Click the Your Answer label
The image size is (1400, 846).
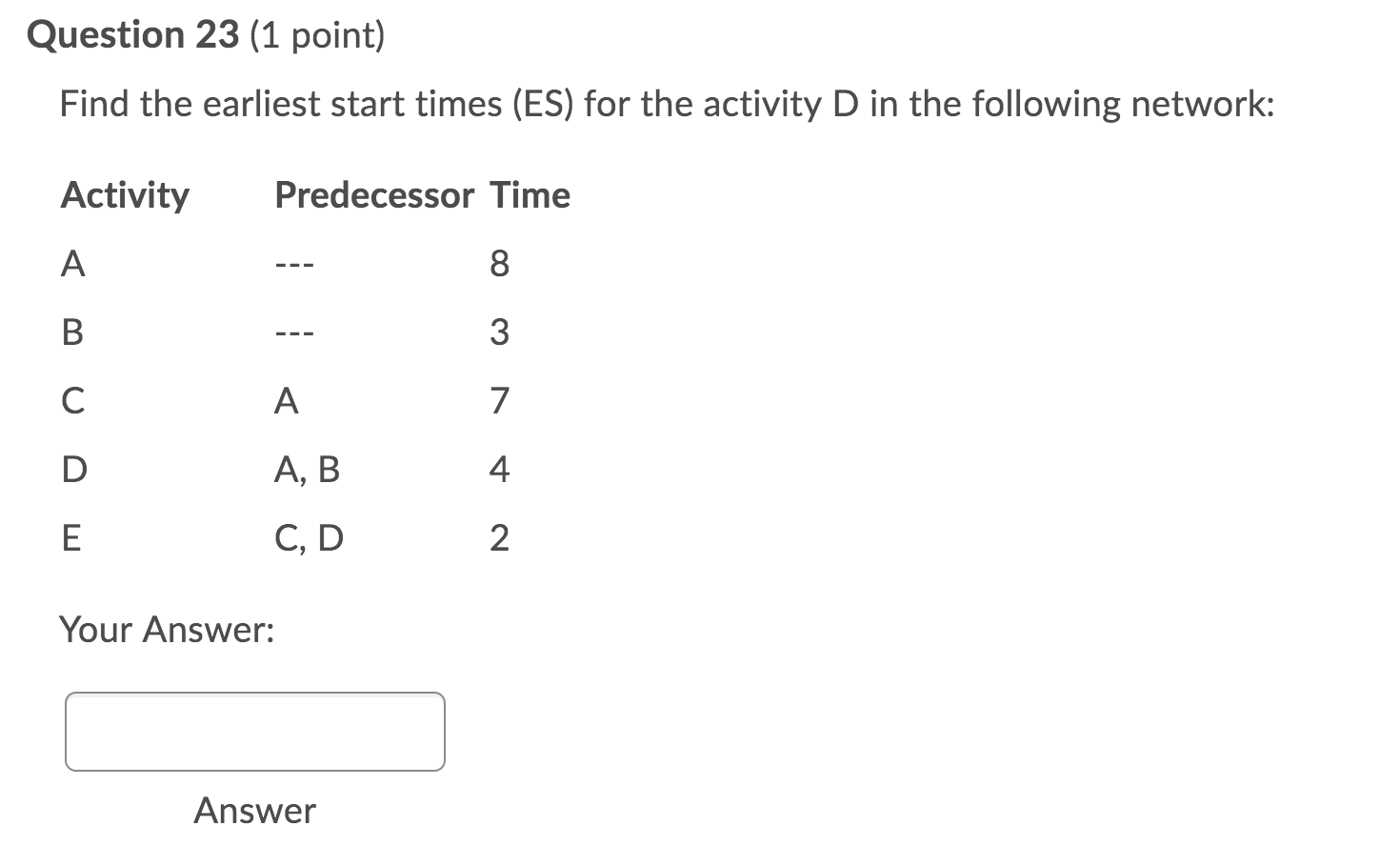pyautogui.click(x=167, y=629)
